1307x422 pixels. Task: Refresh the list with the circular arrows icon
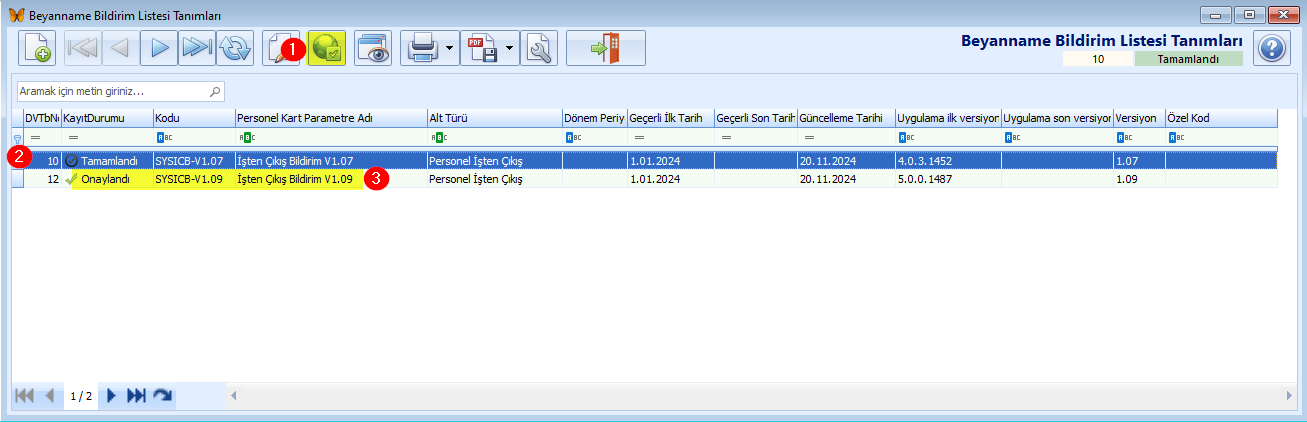click(235, 48)
